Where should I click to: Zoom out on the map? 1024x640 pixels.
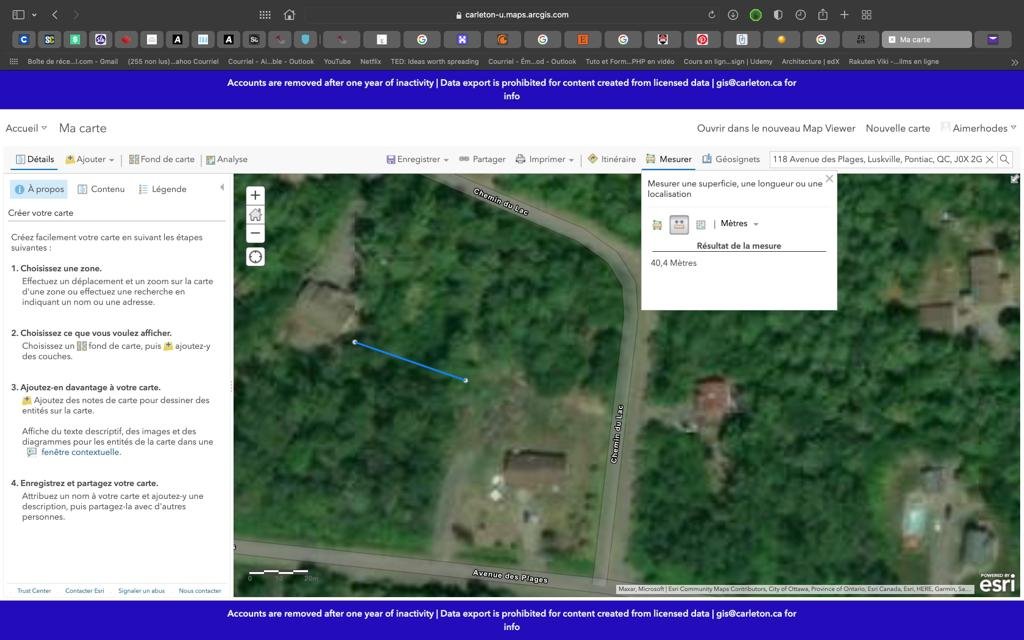tap(256, 233)
